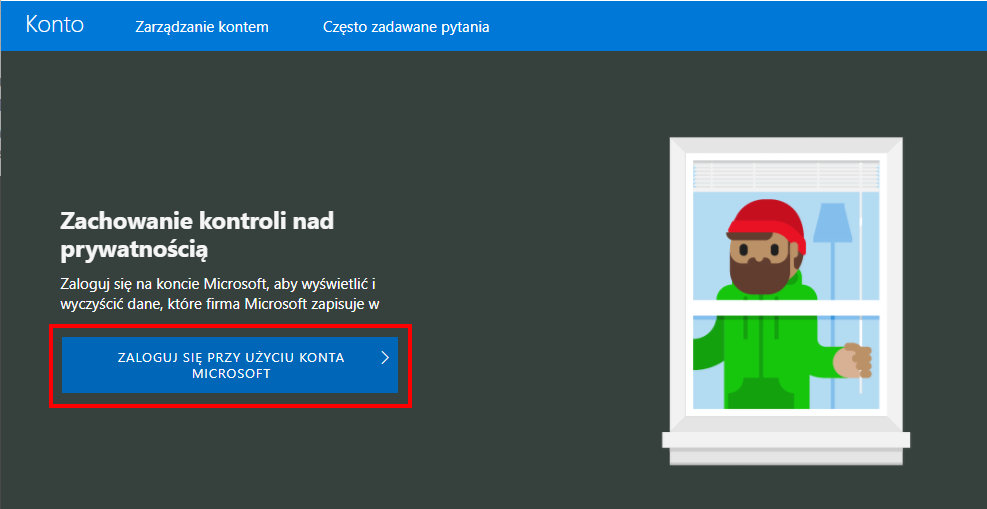Go to Często zadawane pytania
This screenshot has width=987, height=509.
pyautogui.click(x=406, y=27)
